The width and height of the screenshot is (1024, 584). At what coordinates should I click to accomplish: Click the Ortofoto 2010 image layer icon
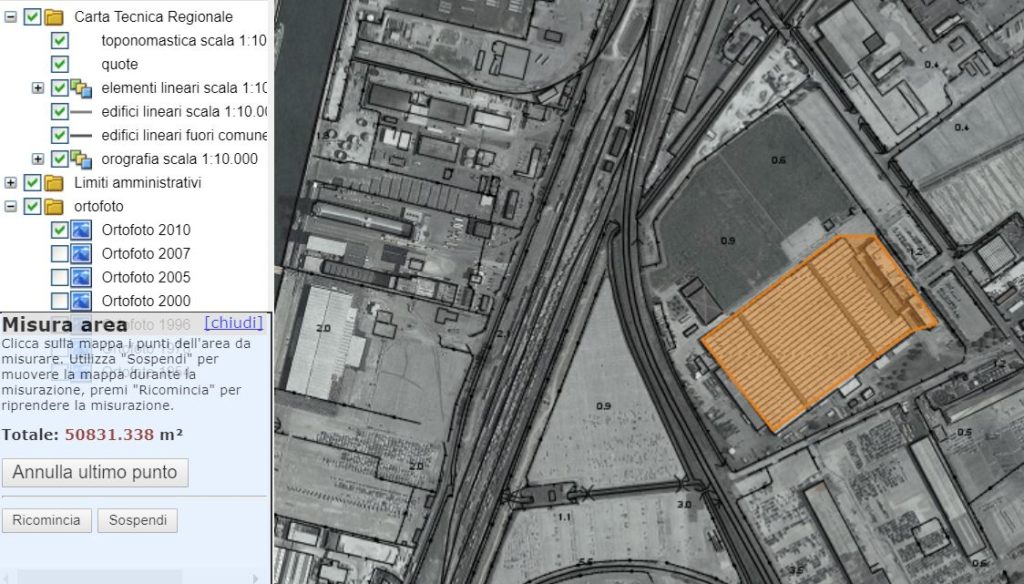tap(82, 230)
